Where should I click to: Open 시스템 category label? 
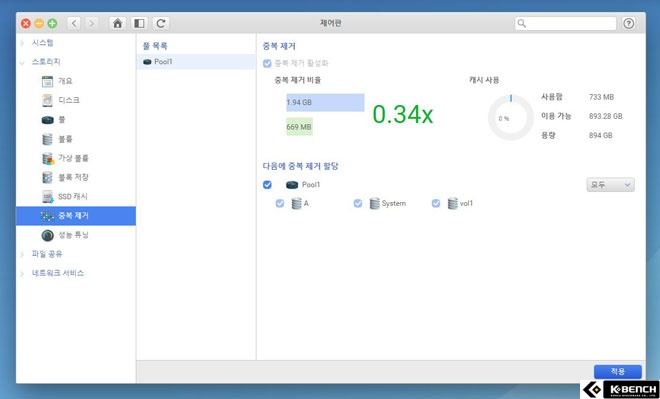click(43, 43)
